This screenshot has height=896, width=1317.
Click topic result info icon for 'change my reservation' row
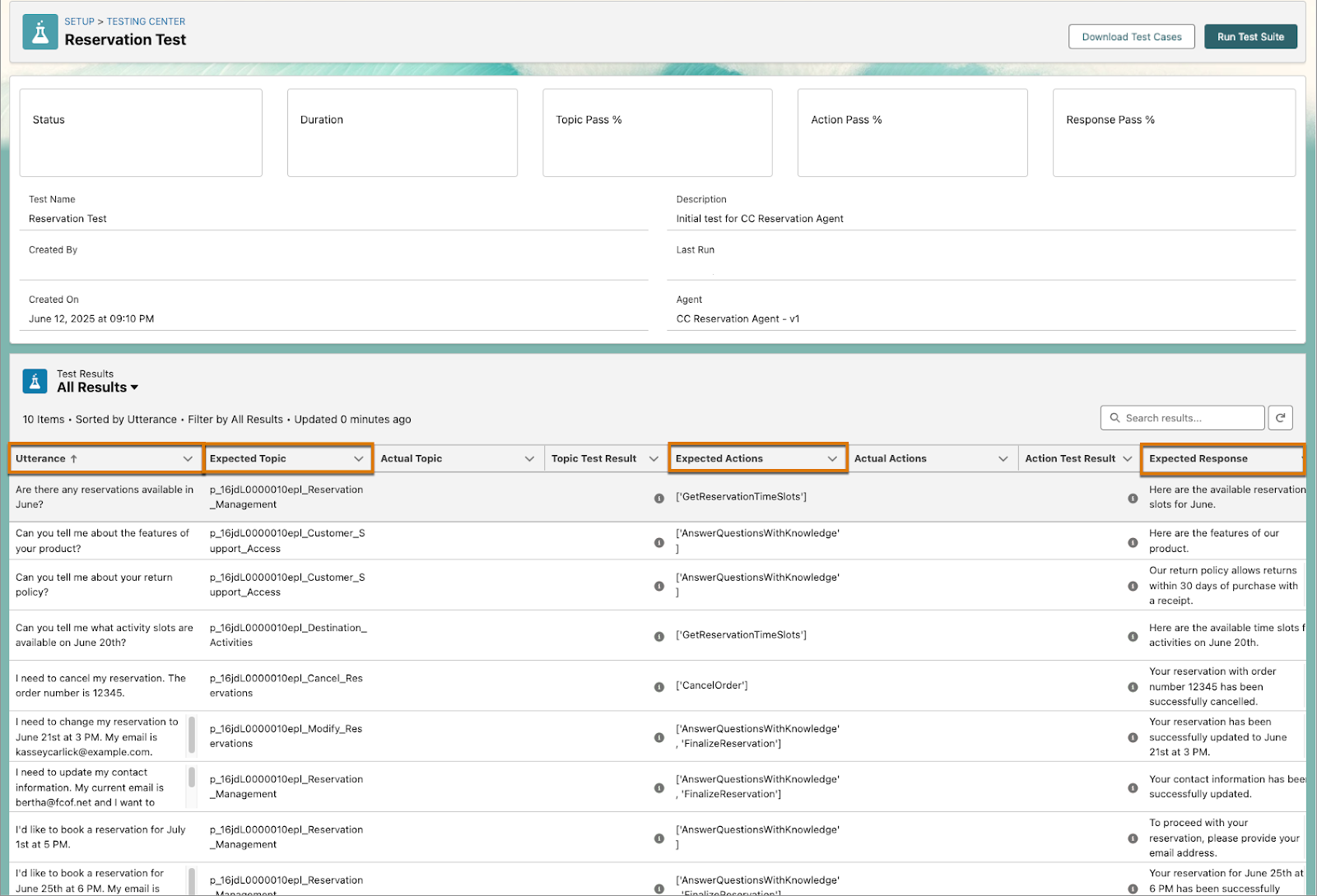pyautogui.click(x=658, y=737)
